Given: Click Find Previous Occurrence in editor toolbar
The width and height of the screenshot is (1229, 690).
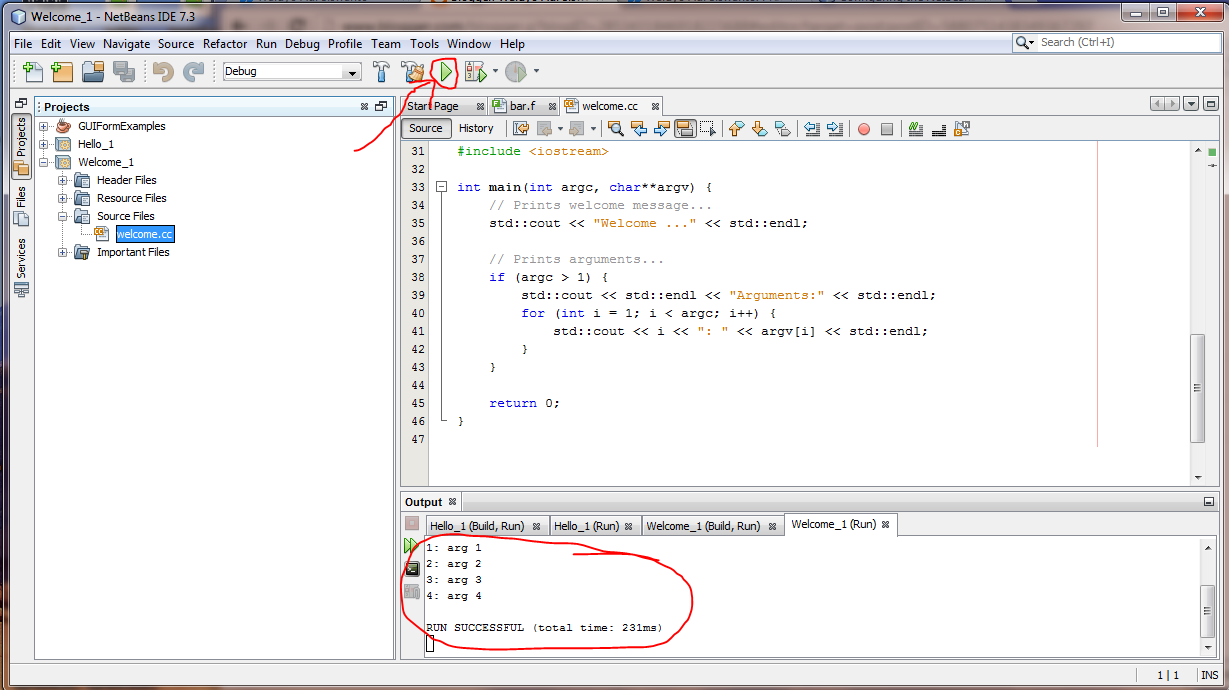Looking at the screenshot, I should click(639, 128).
